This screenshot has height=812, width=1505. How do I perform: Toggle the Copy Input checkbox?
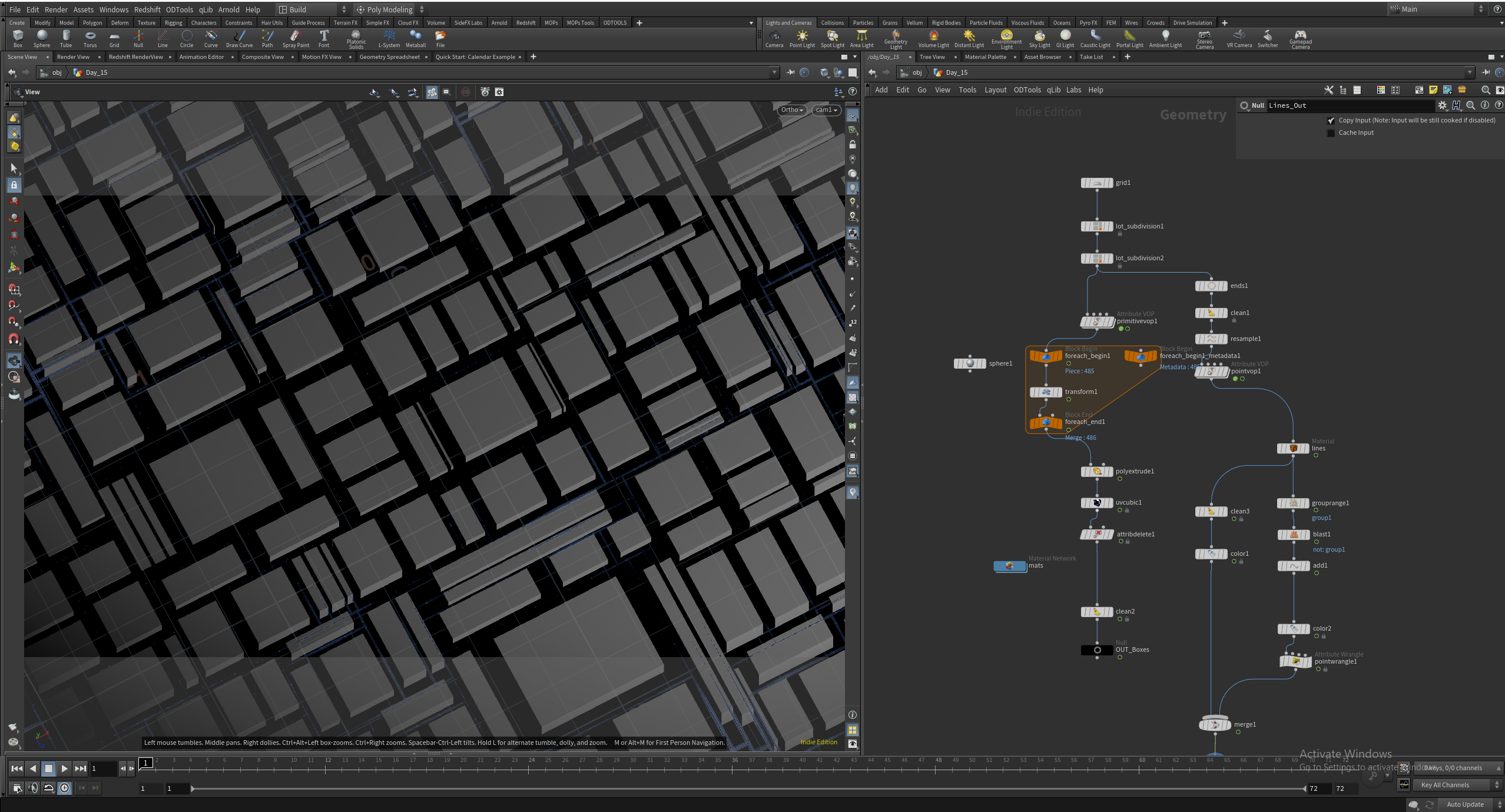(1331, 121)
